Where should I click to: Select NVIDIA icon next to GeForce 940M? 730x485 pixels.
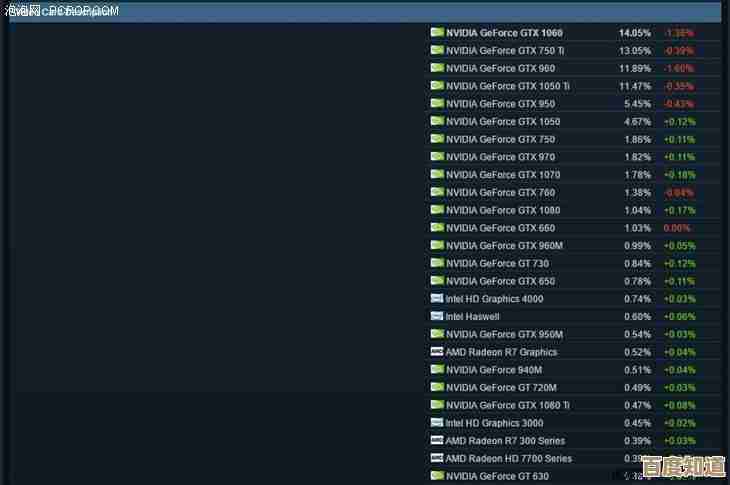click(437, 369)
